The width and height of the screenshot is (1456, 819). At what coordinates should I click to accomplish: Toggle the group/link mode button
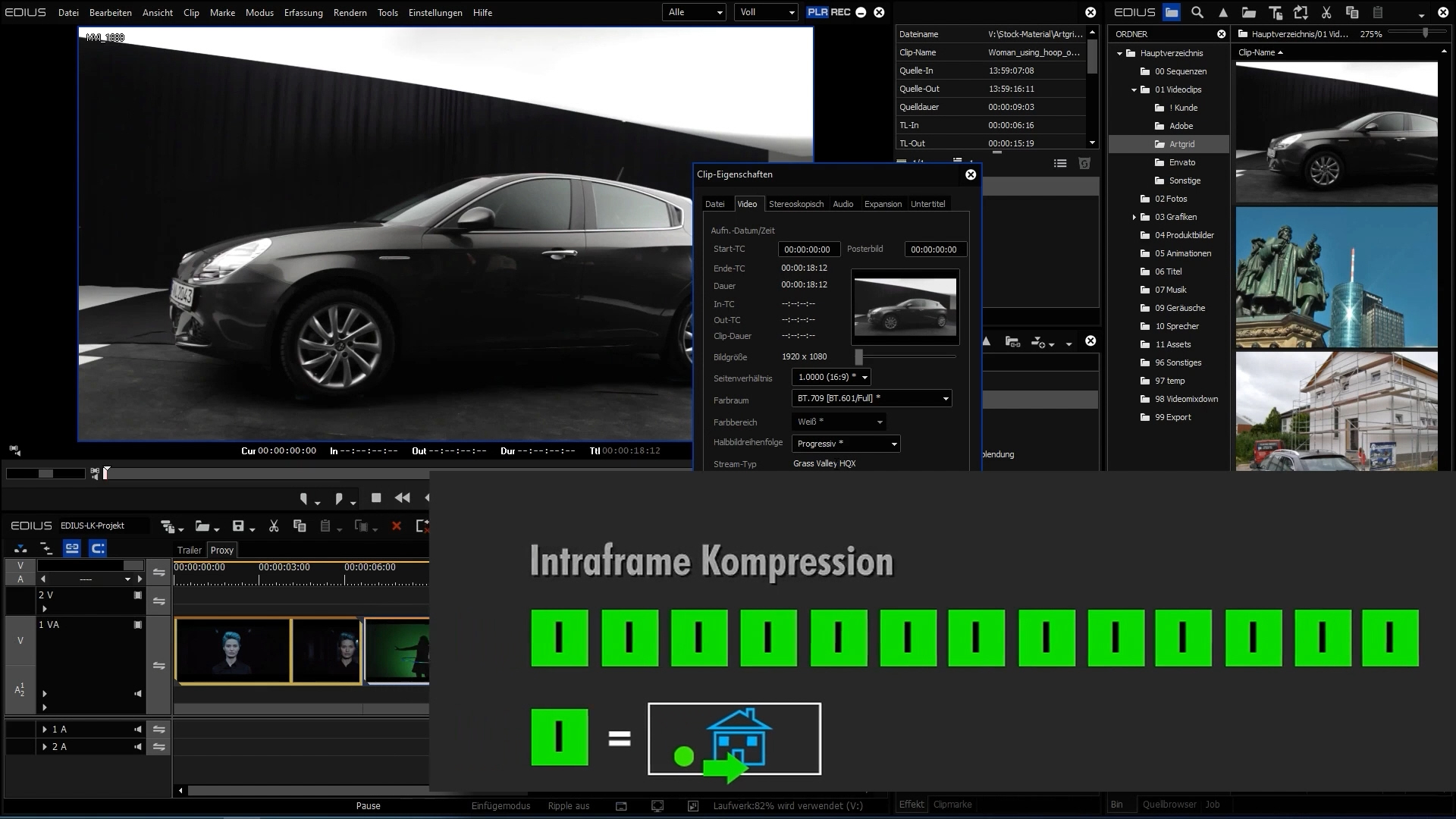point(72,548)
